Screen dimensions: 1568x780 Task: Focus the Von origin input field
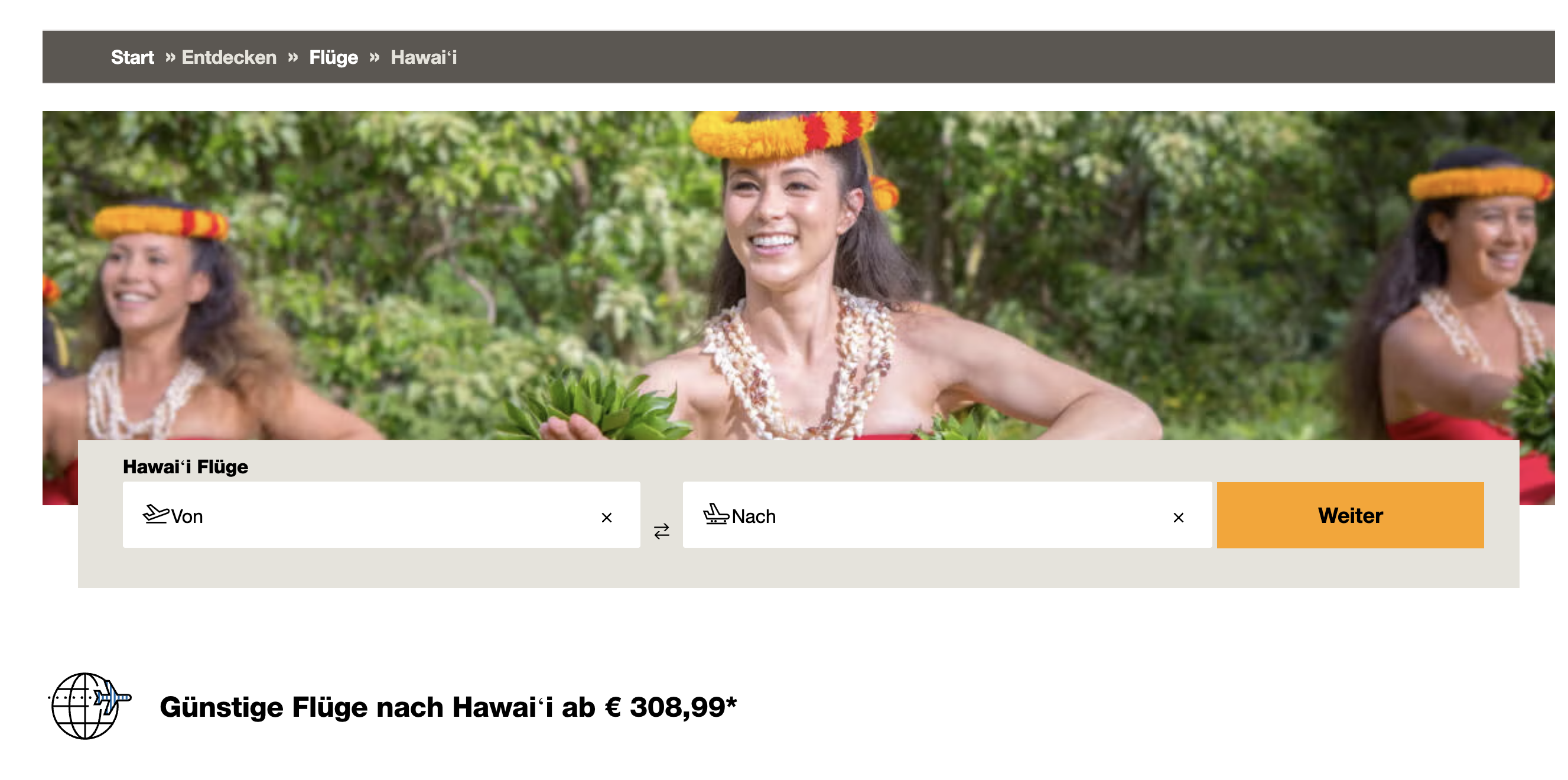[382, 515]
